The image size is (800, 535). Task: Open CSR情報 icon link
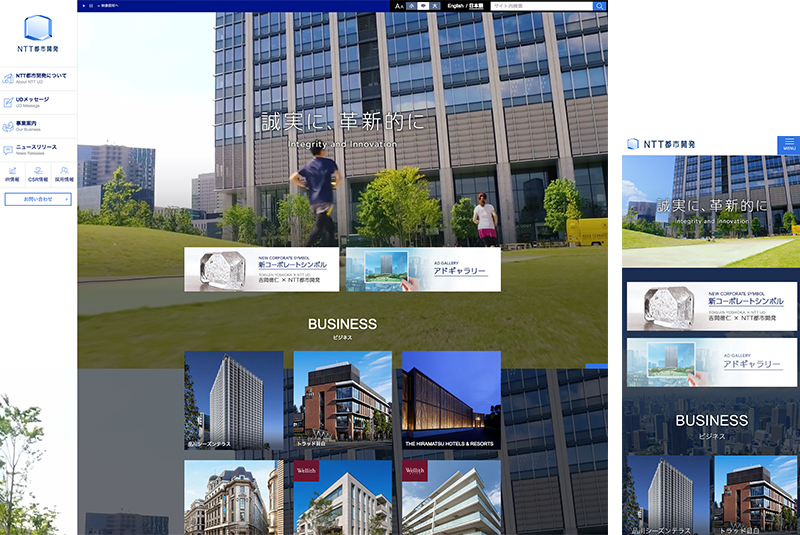38,174
